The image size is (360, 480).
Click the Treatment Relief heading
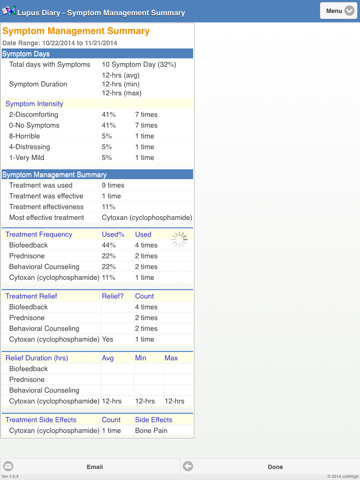pyautogui.click(x=31, y=296)
